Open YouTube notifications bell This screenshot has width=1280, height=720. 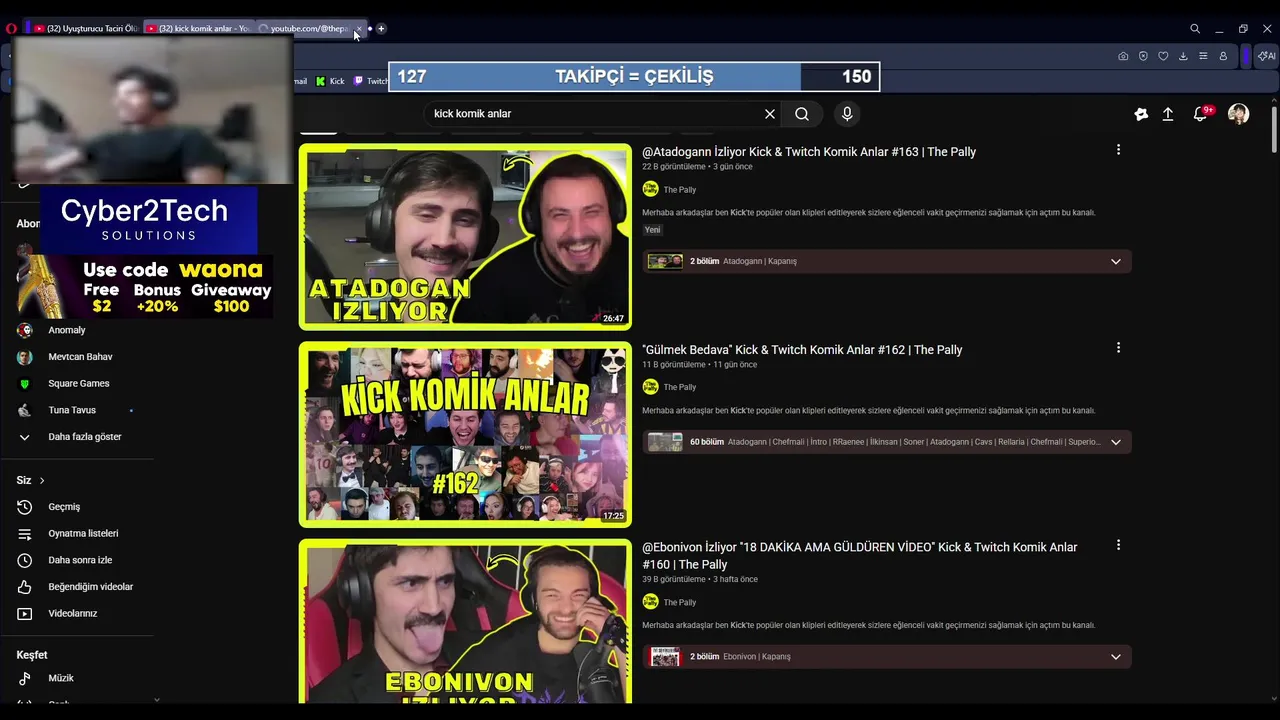click(1201, 114)
